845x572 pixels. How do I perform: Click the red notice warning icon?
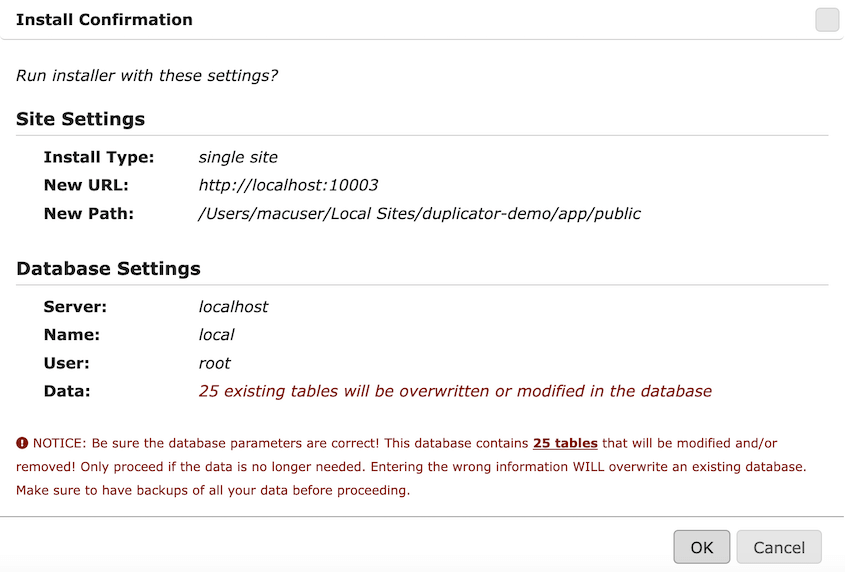(x=22, y=443)
